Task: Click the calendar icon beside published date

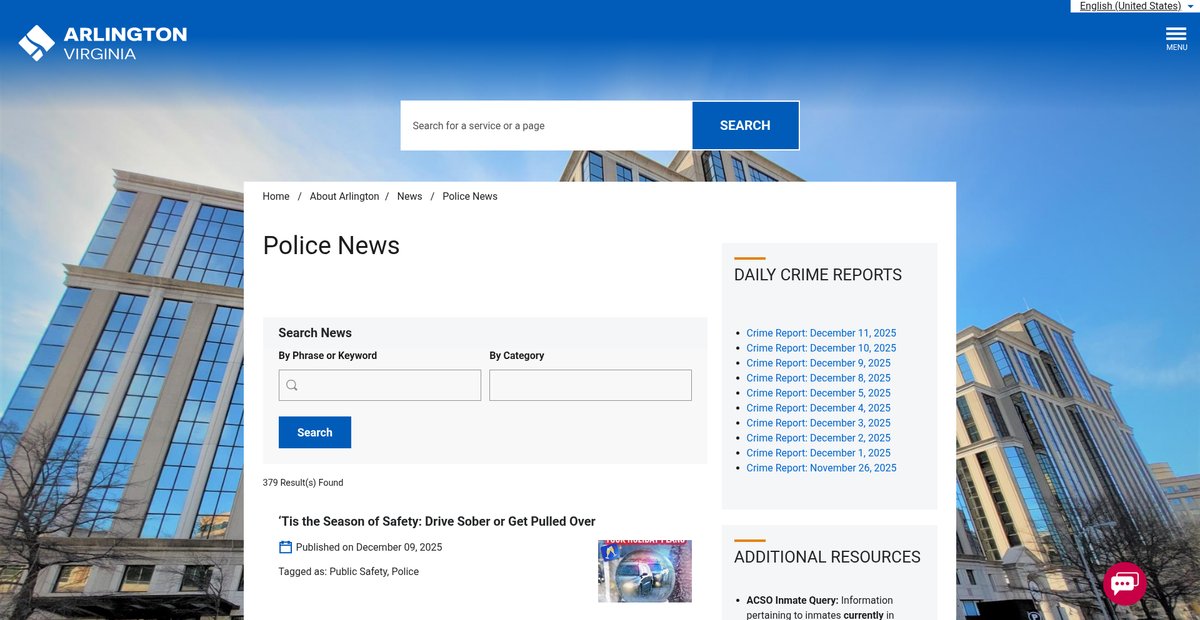Action: coord(285,547)
